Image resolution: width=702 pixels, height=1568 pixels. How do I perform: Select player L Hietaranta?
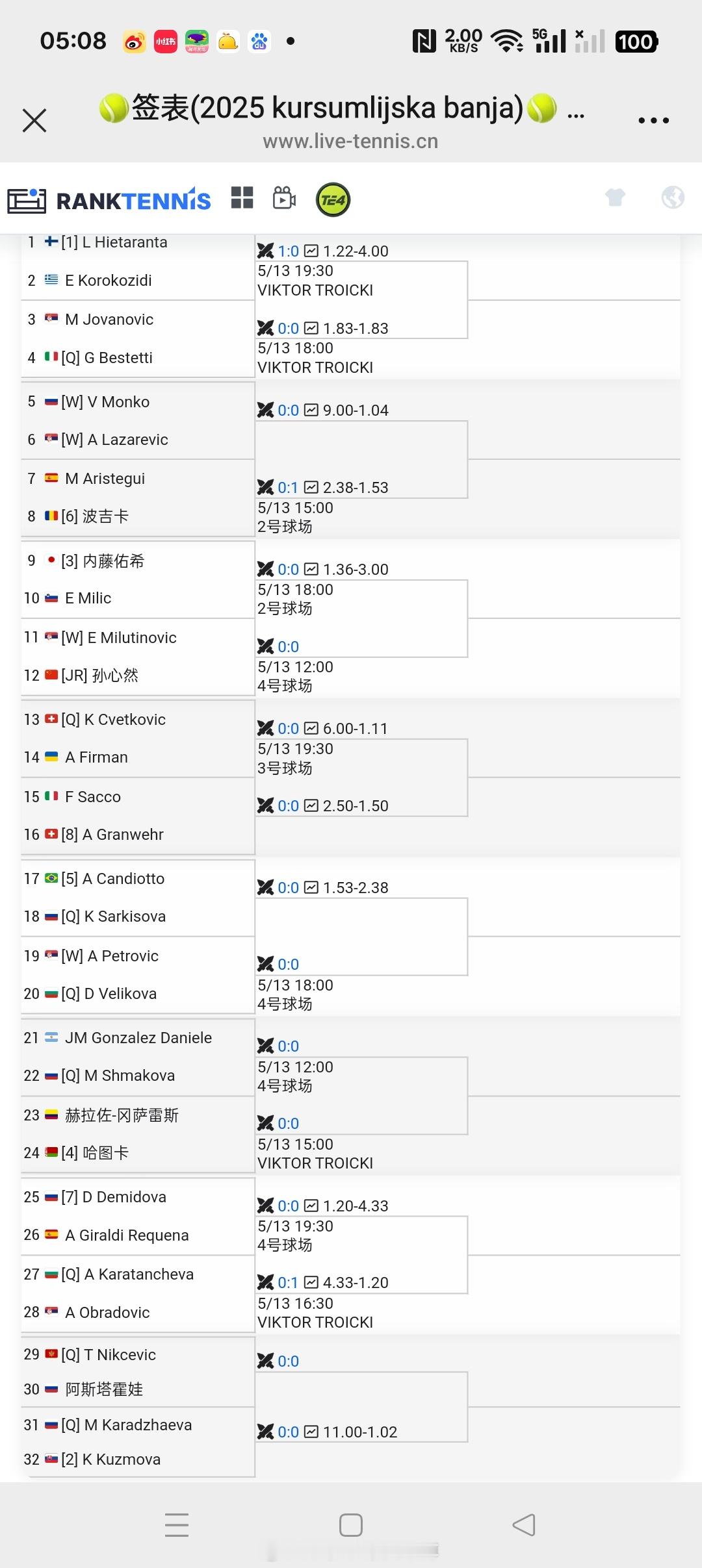pos(125,242)
